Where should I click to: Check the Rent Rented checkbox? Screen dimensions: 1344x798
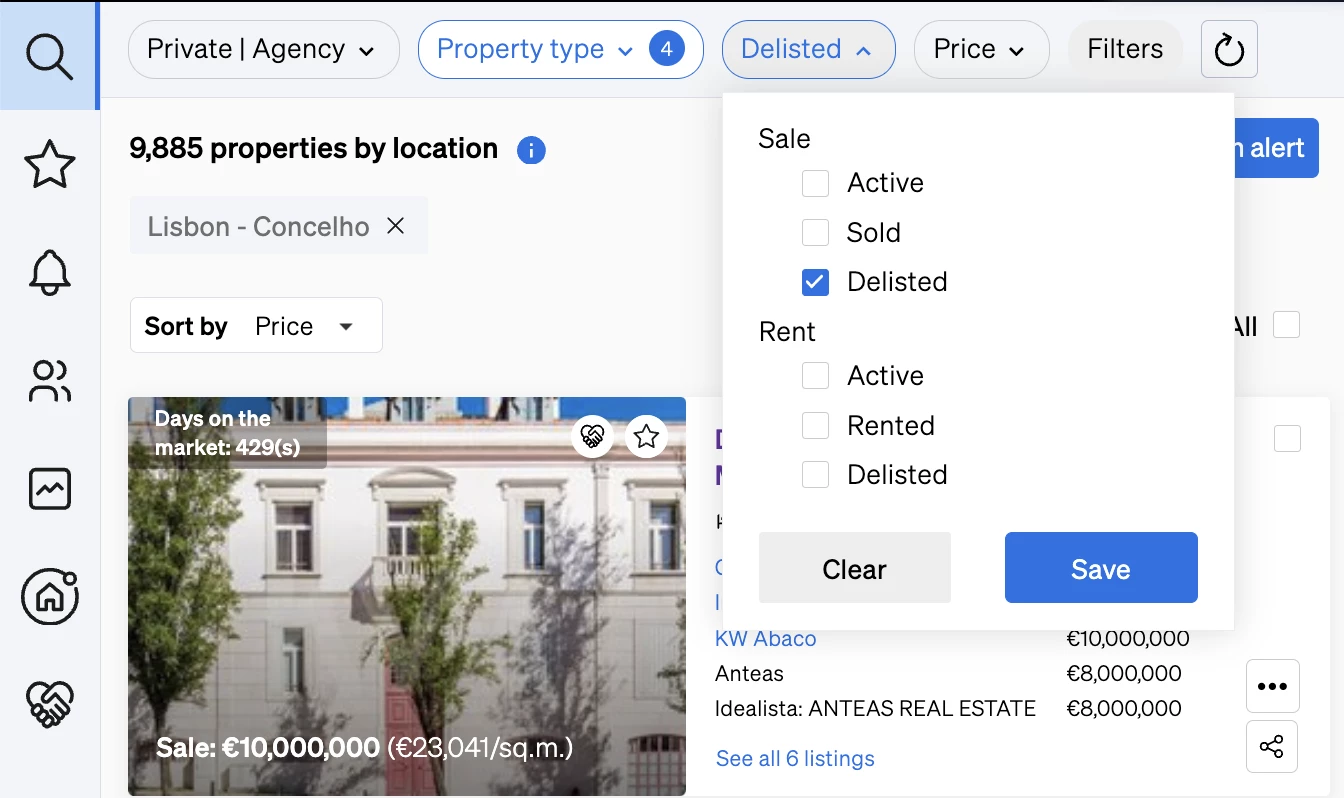[x=815, y=426]
